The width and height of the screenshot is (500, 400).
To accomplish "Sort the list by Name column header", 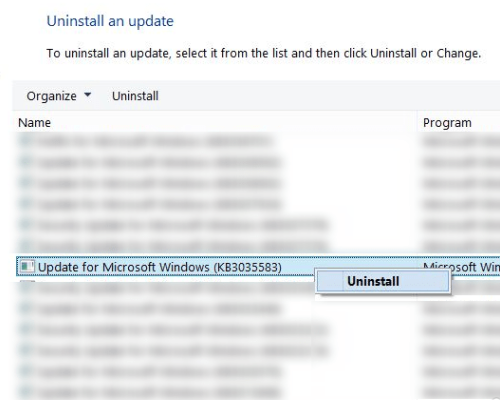I will [34, 123].
